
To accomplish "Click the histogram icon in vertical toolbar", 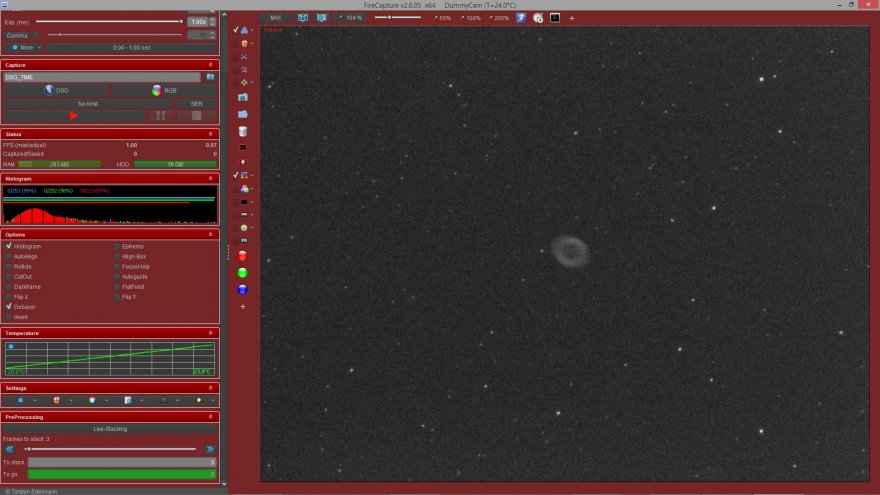I will [x=243, y=31].
